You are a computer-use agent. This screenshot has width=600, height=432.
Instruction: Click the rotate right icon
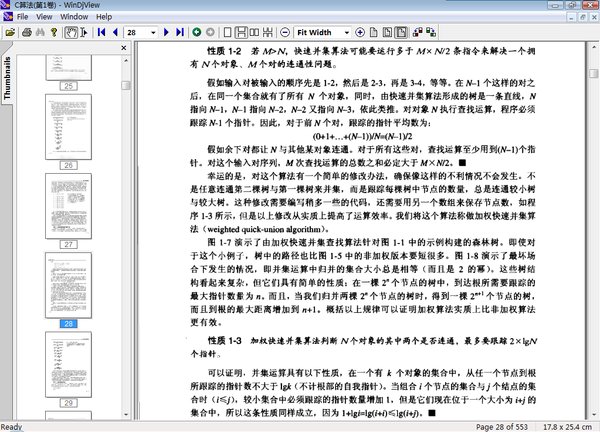click(431, 33)
